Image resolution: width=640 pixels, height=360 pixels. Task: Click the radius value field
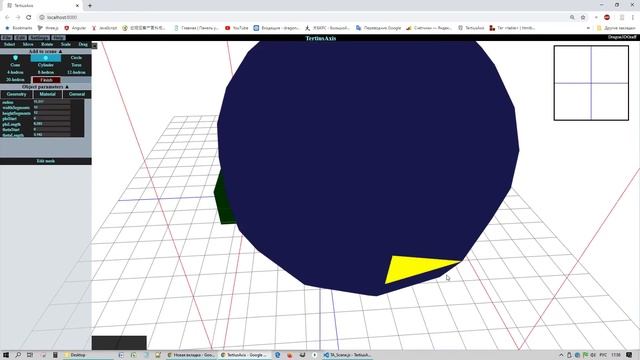[52, 102]
